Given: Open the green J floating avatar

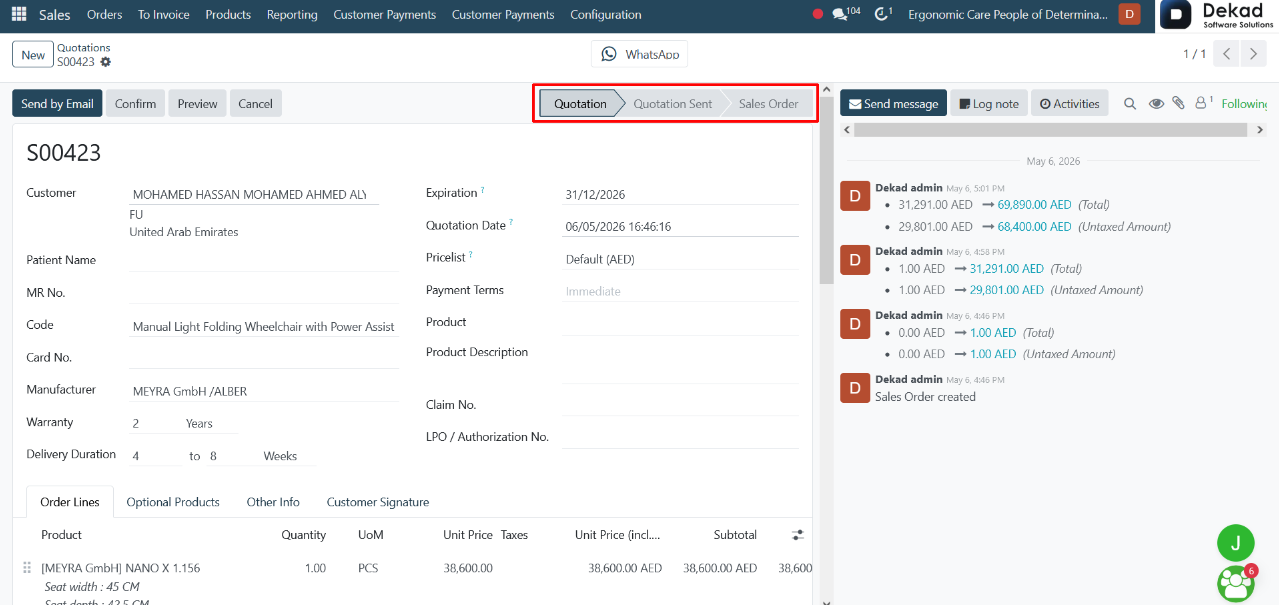Looking at the screenshot, I should pyautogui.click(x=1236, y=543).
